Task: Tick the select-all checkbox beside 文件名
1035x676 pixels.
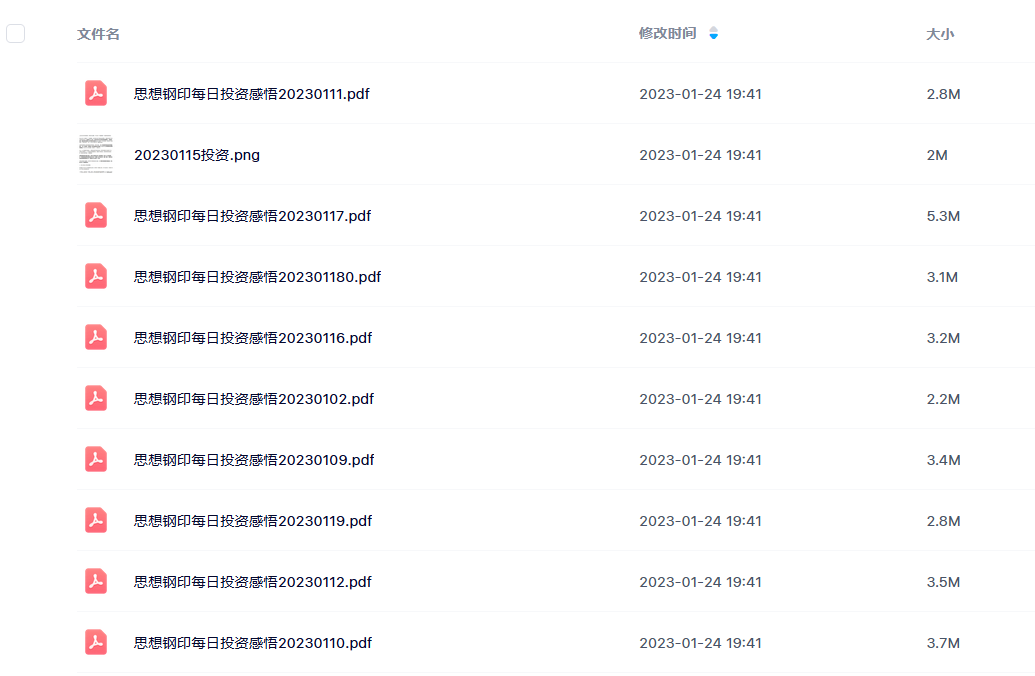Action: tap(15, 33)
